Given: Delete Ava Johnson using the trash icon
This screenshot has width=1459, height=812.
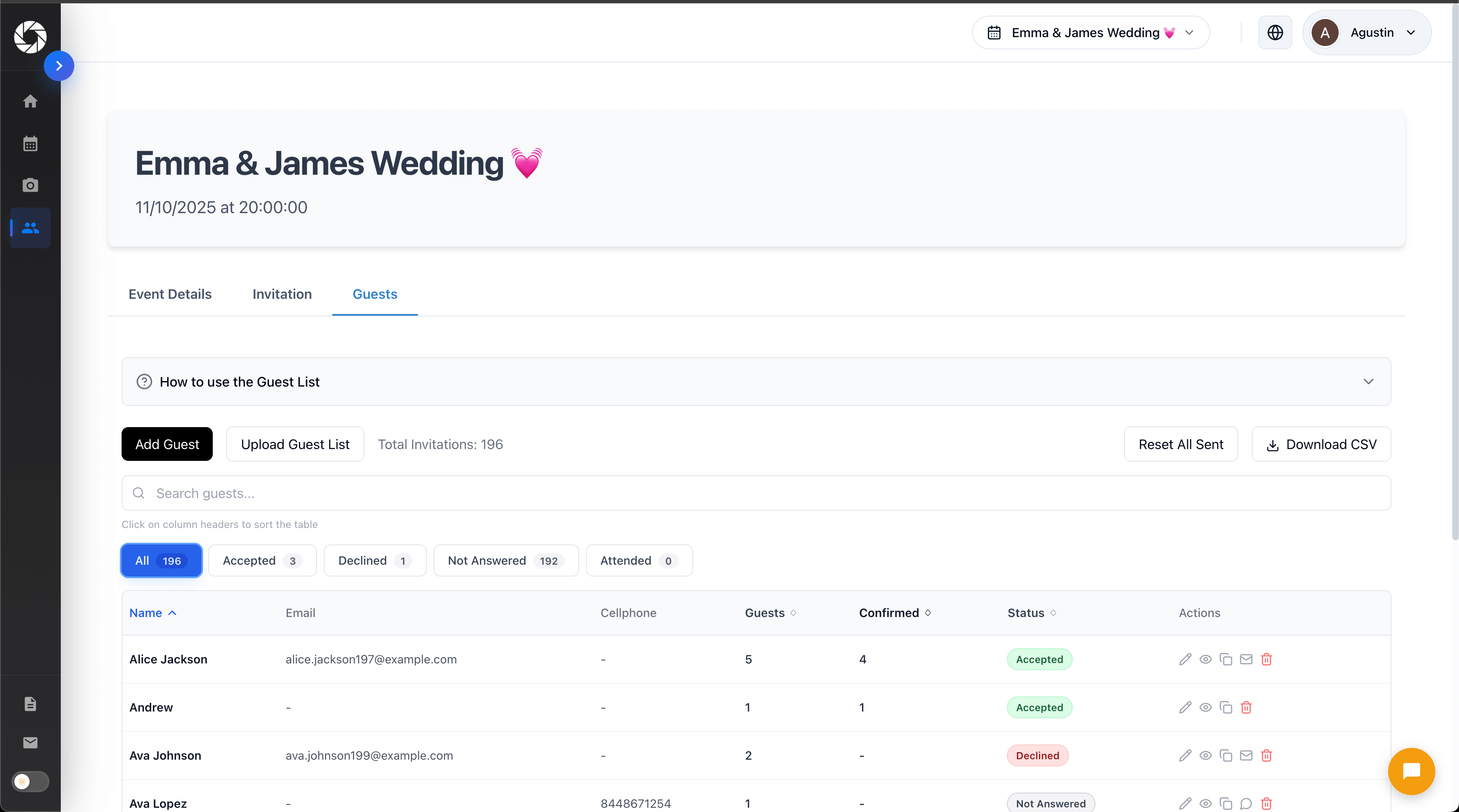Looking at the screenshot, I should (x=1267, y=755).
